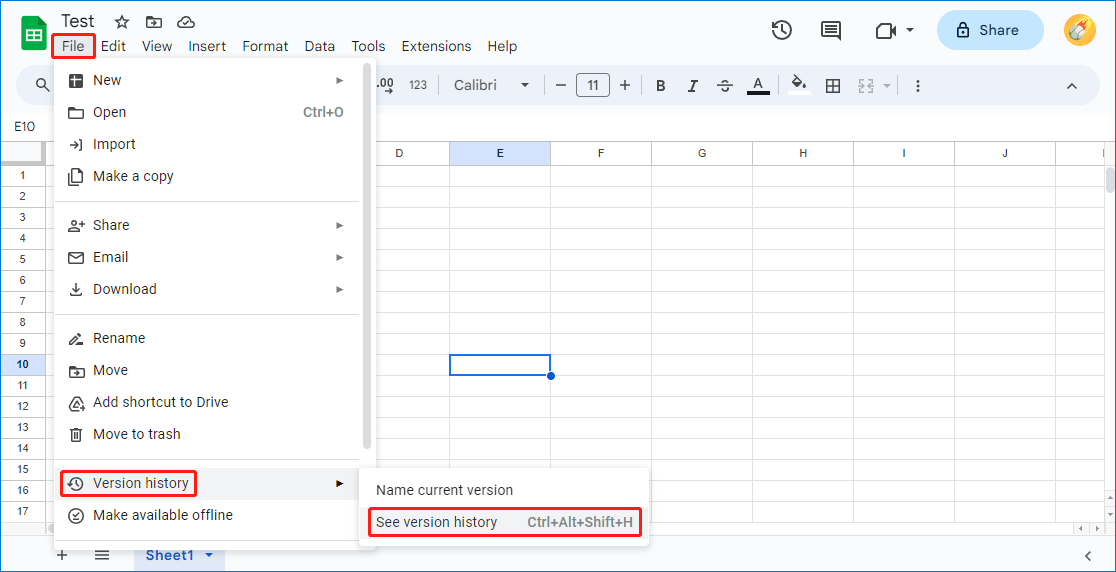Open the fill color bucket
1116x572 pixels.
click(x=799, y=85)
